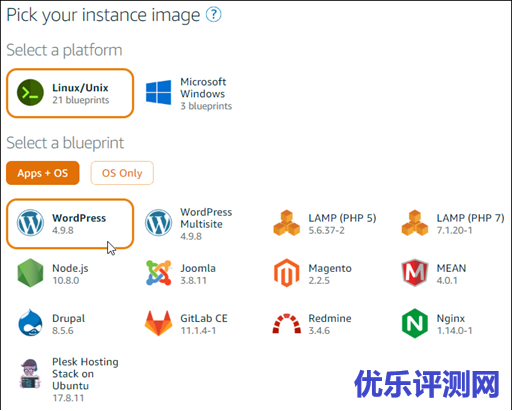Select the WordPress 4.9.8 blueprint

(x=70, y=224)
